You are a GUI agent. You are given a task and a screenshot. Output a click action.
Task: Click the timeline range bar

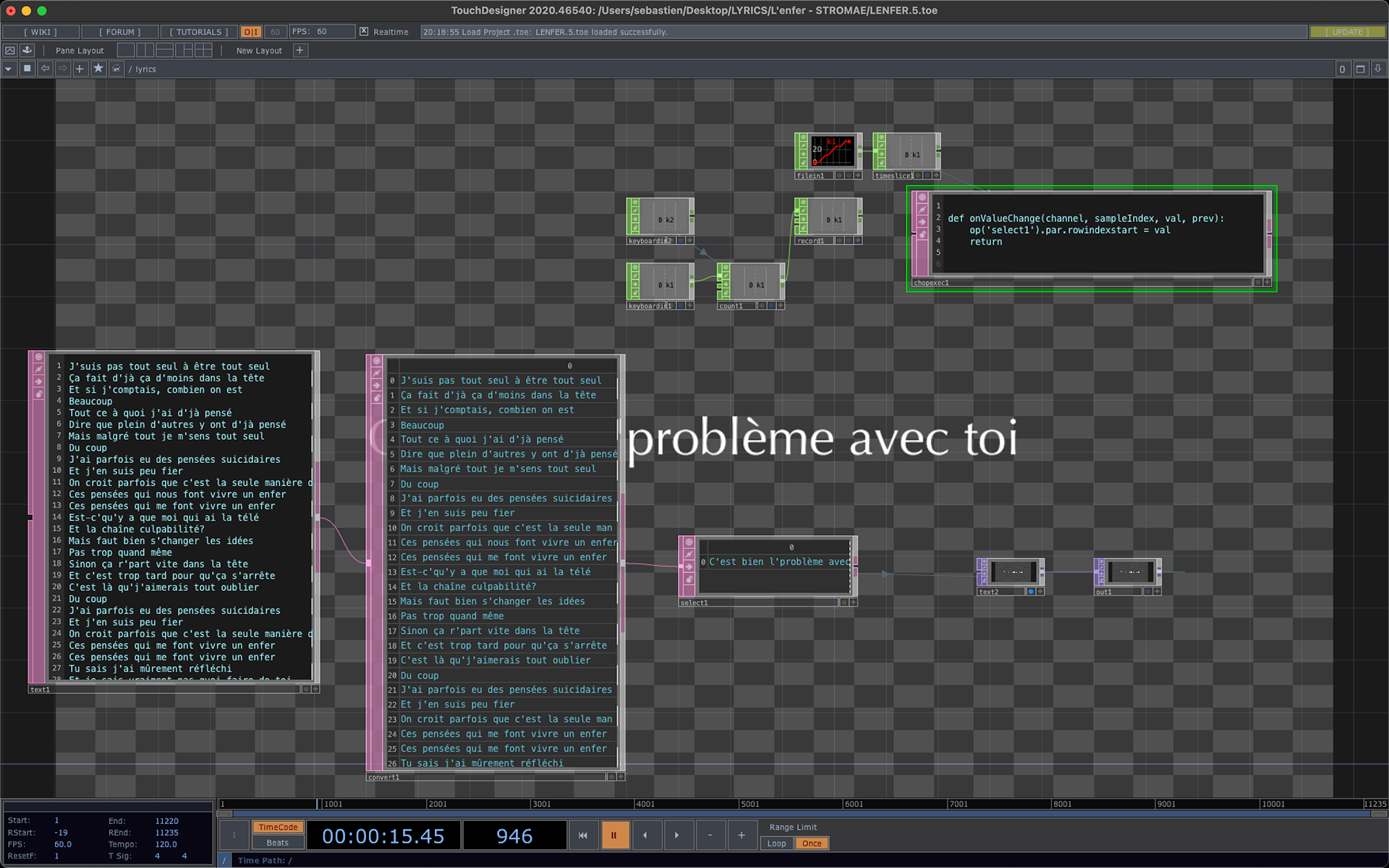[802, 814]
